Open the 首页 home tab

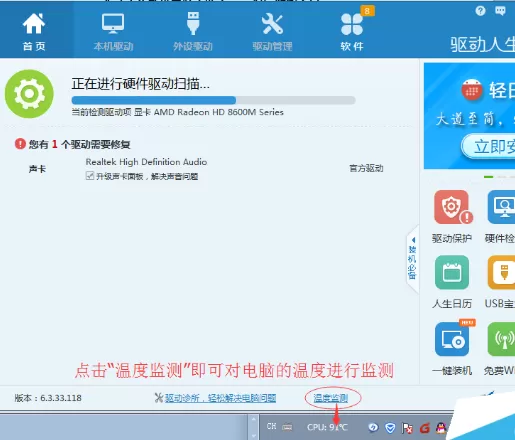point(34,32)
